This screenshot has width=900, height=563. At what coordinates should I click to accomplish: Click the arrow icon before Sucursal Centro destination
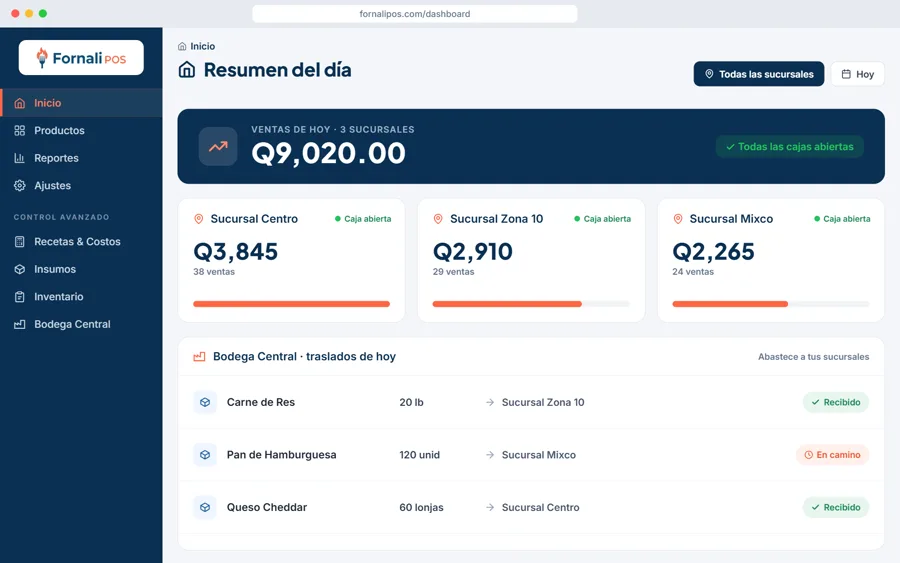tap(490, 508)
